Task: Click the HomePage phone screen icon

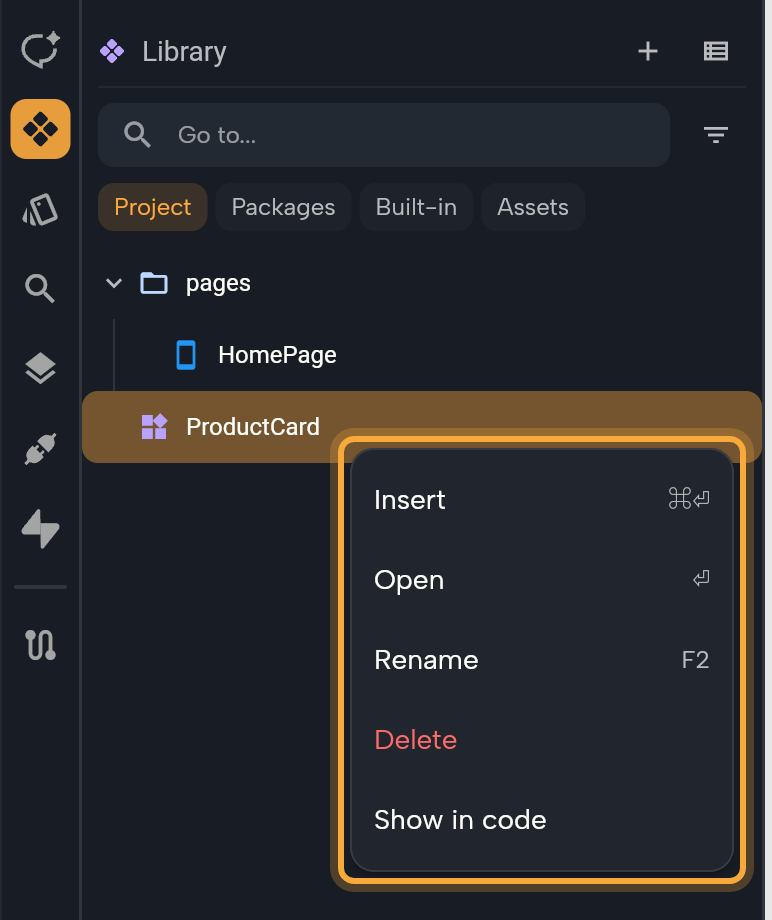Action: (x=186, y=355)
